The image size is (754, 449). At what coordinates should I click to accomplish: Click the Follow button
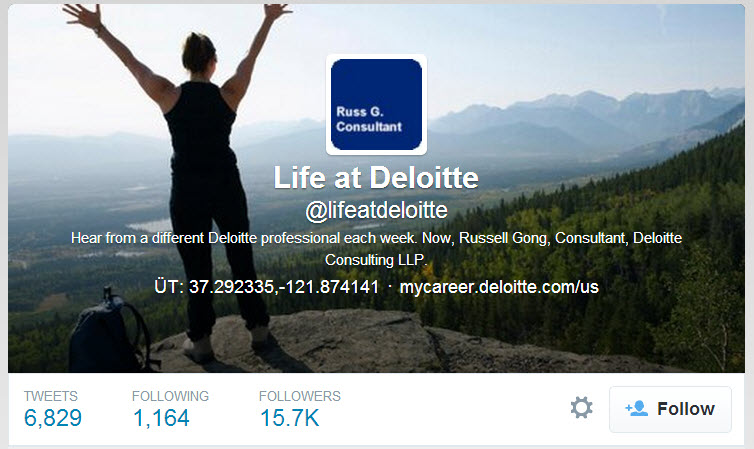670,409
